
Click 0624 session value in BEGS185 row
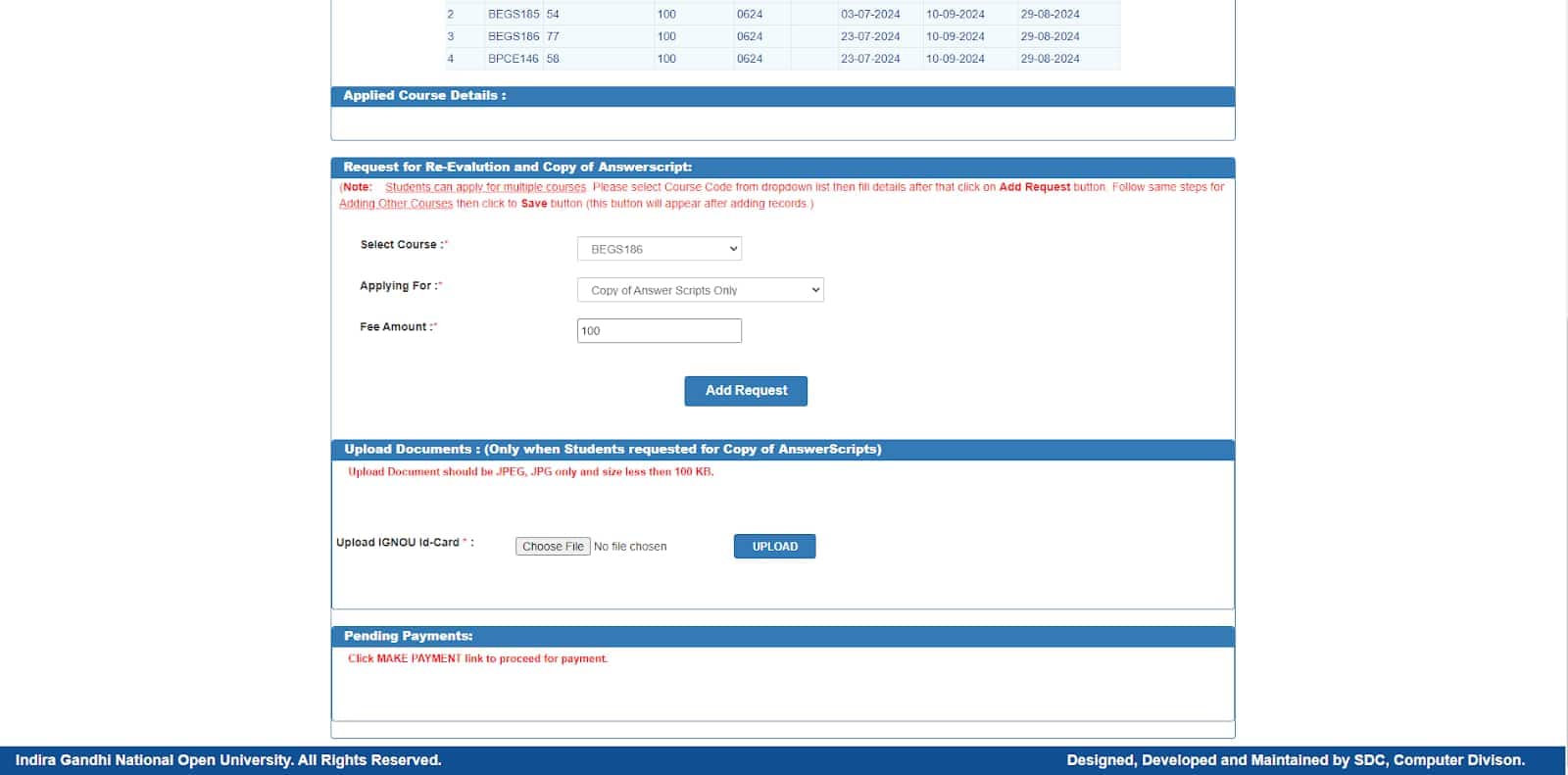tap(750, 14)
